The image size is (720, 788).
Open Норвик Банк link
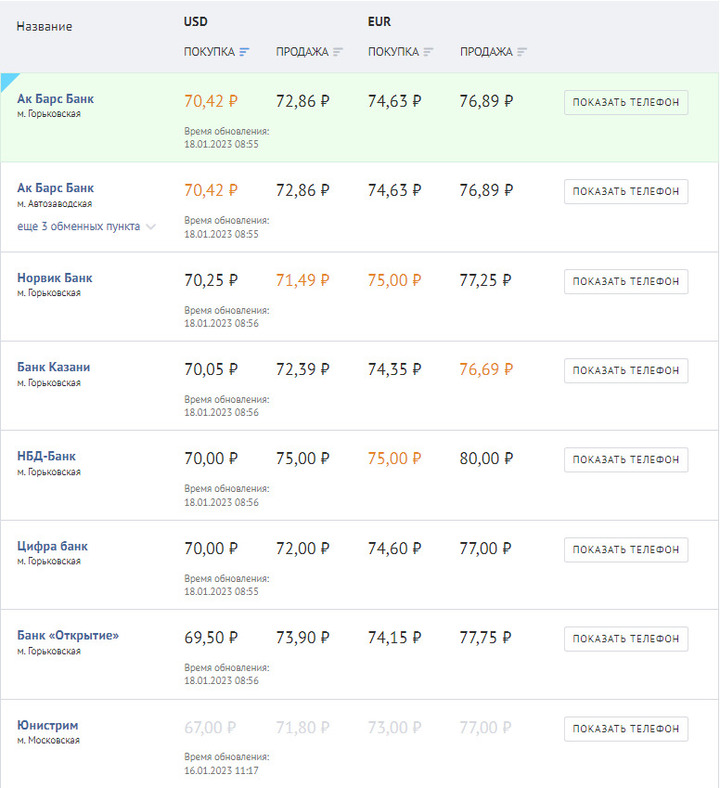[55, 277]
